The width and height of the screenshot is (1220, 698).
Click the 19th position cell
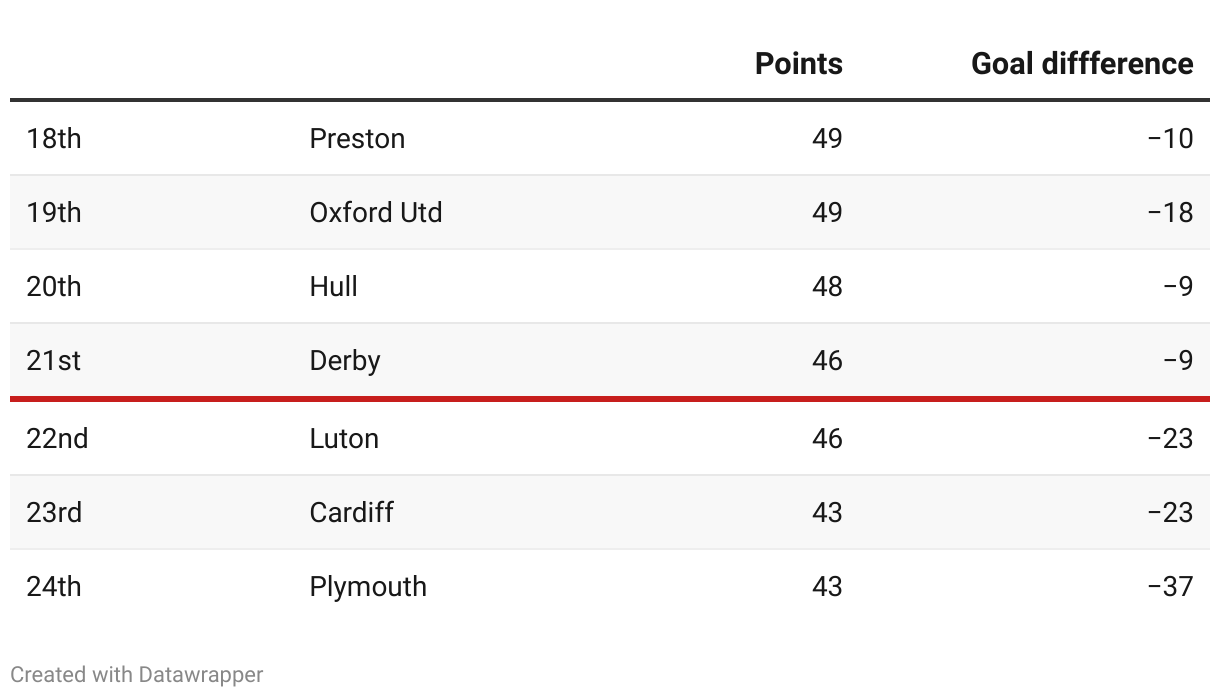pyautogui.click(x=54, y=212)
